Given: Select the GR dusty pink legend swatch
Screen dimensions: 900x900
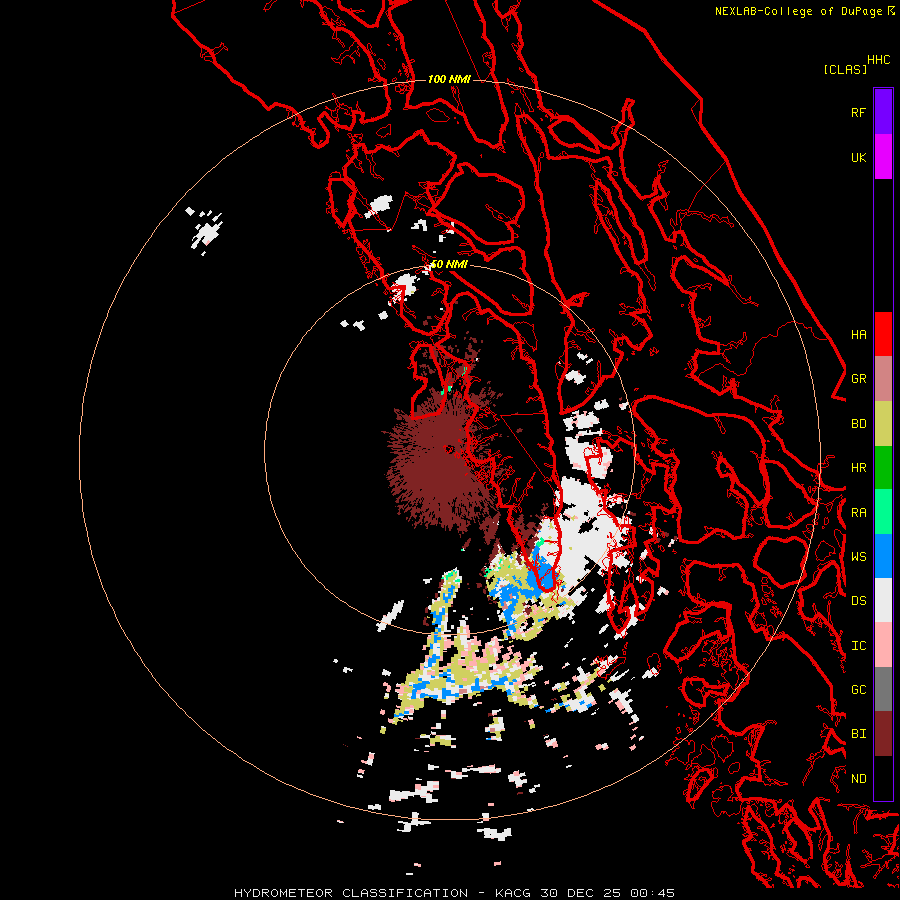Looking at the screenshot, I should (x=883, y=379).
